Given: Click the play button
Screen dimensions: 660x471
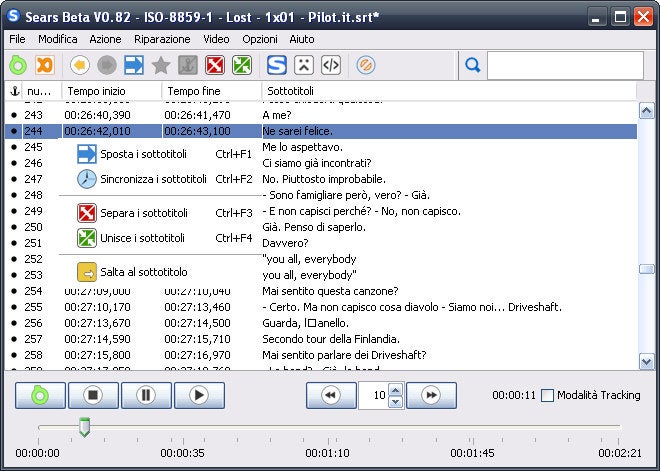Looking at the screenshot, I should [x=199, y=395].
